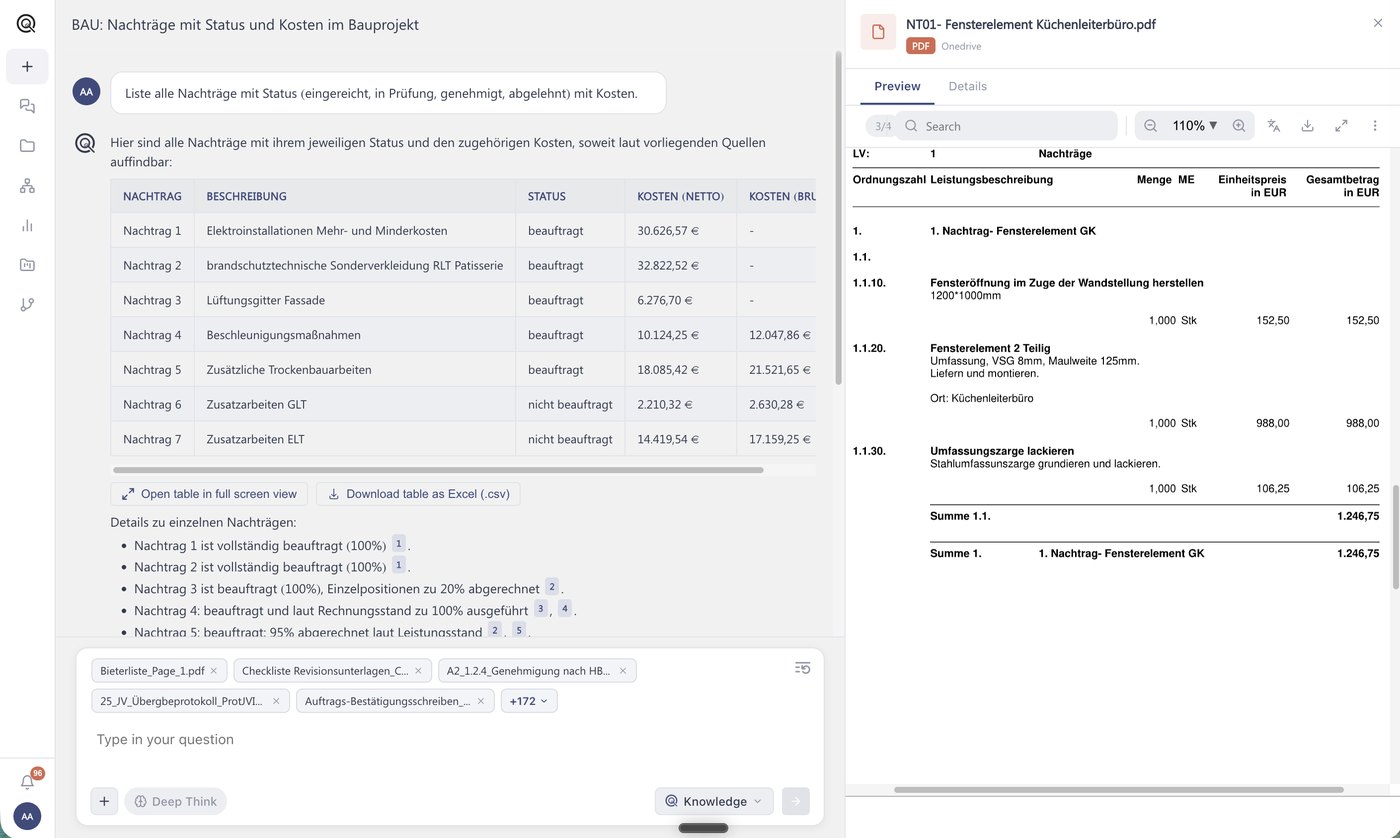Open the git branch workflow icon
The height and width of the screenshot is (838, 1400).
pos(27,305)
